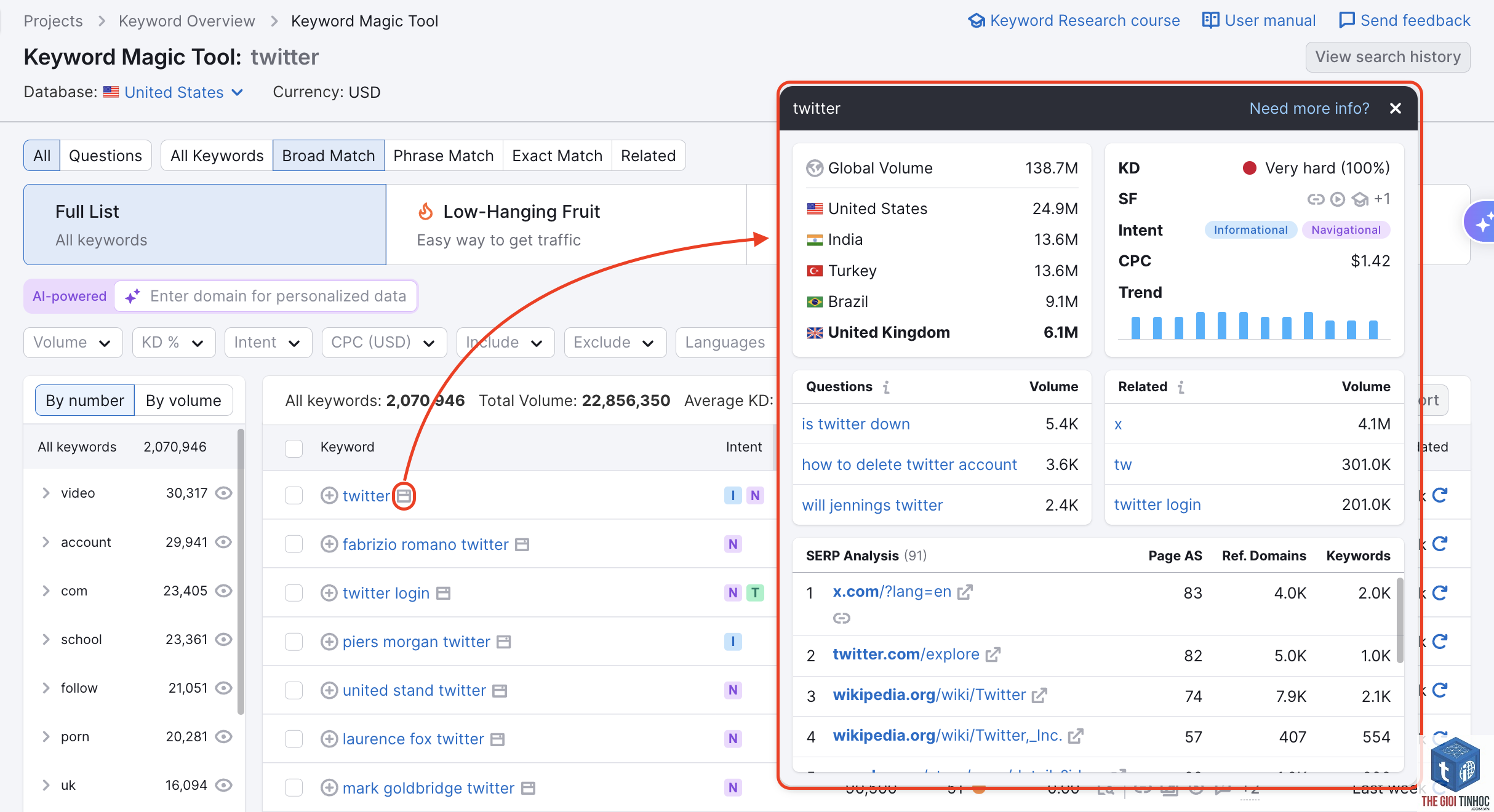Toggle select-all keywords checkbox in header
1494x812 pixels.
coord(294,448)
